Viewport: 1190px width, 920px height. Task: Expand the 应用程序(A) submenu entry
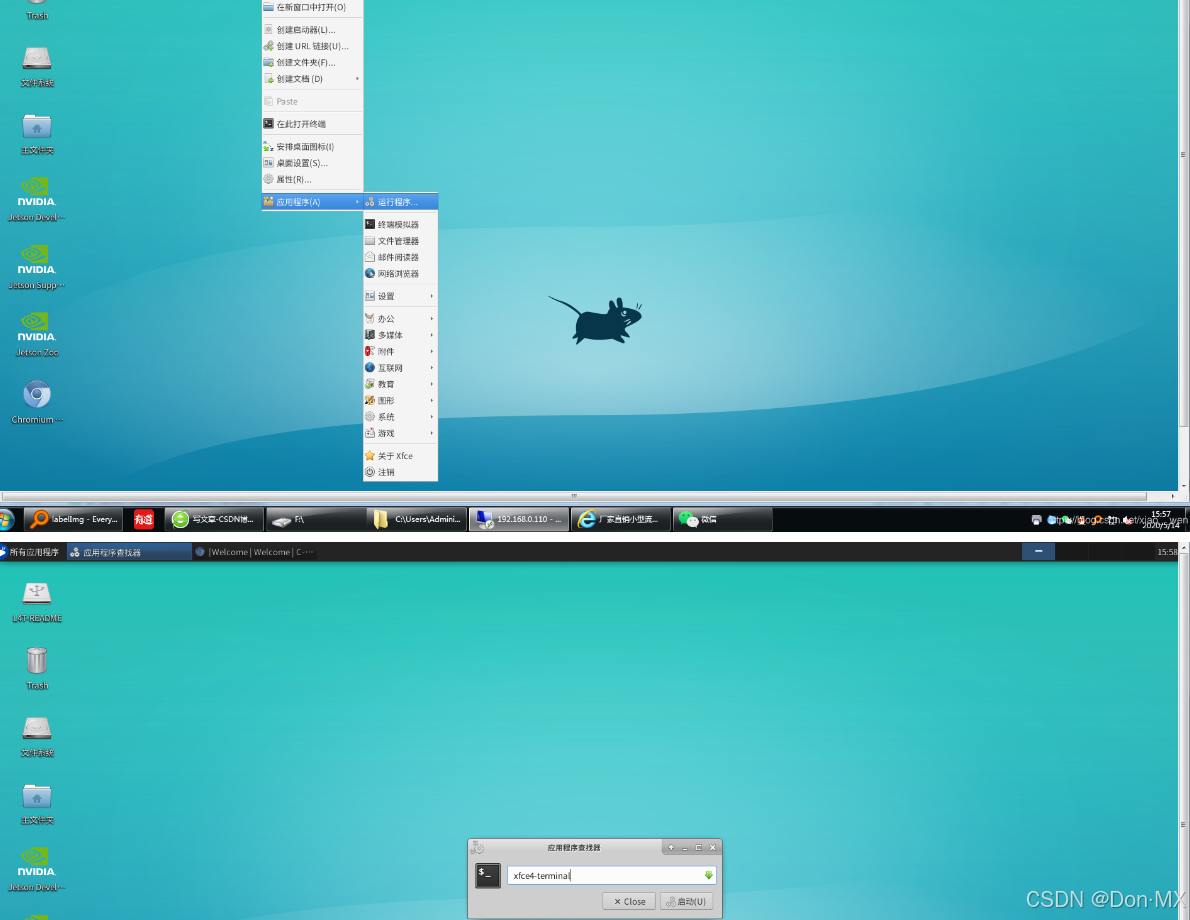pos(313,202)
